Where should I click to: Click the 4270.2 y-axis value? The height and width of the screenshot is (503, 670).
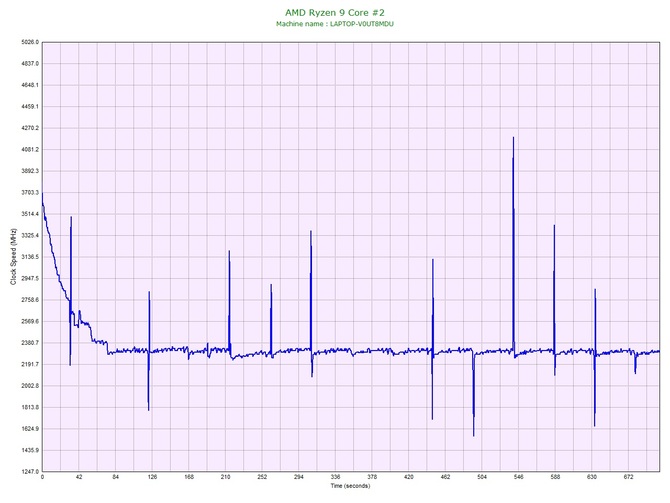point(30,128)
